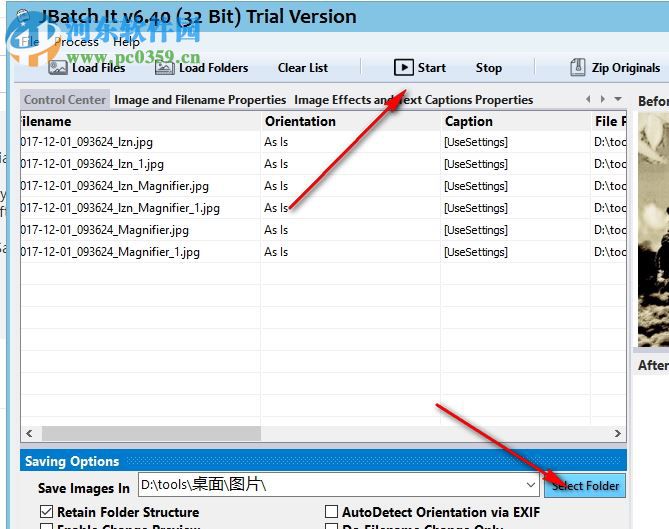Select file 017-12-01_093624_lzn_Magnifier.jpg
The image size is (669, 529).
[x=115, y=186]
